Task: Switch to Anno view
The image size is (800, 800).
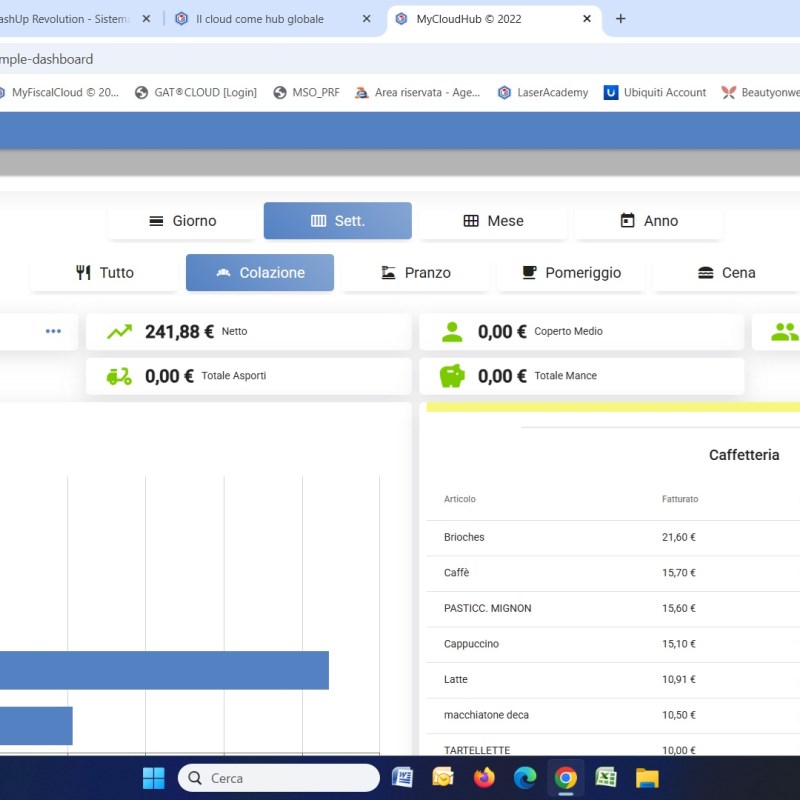Action: (x=649, y=220)
